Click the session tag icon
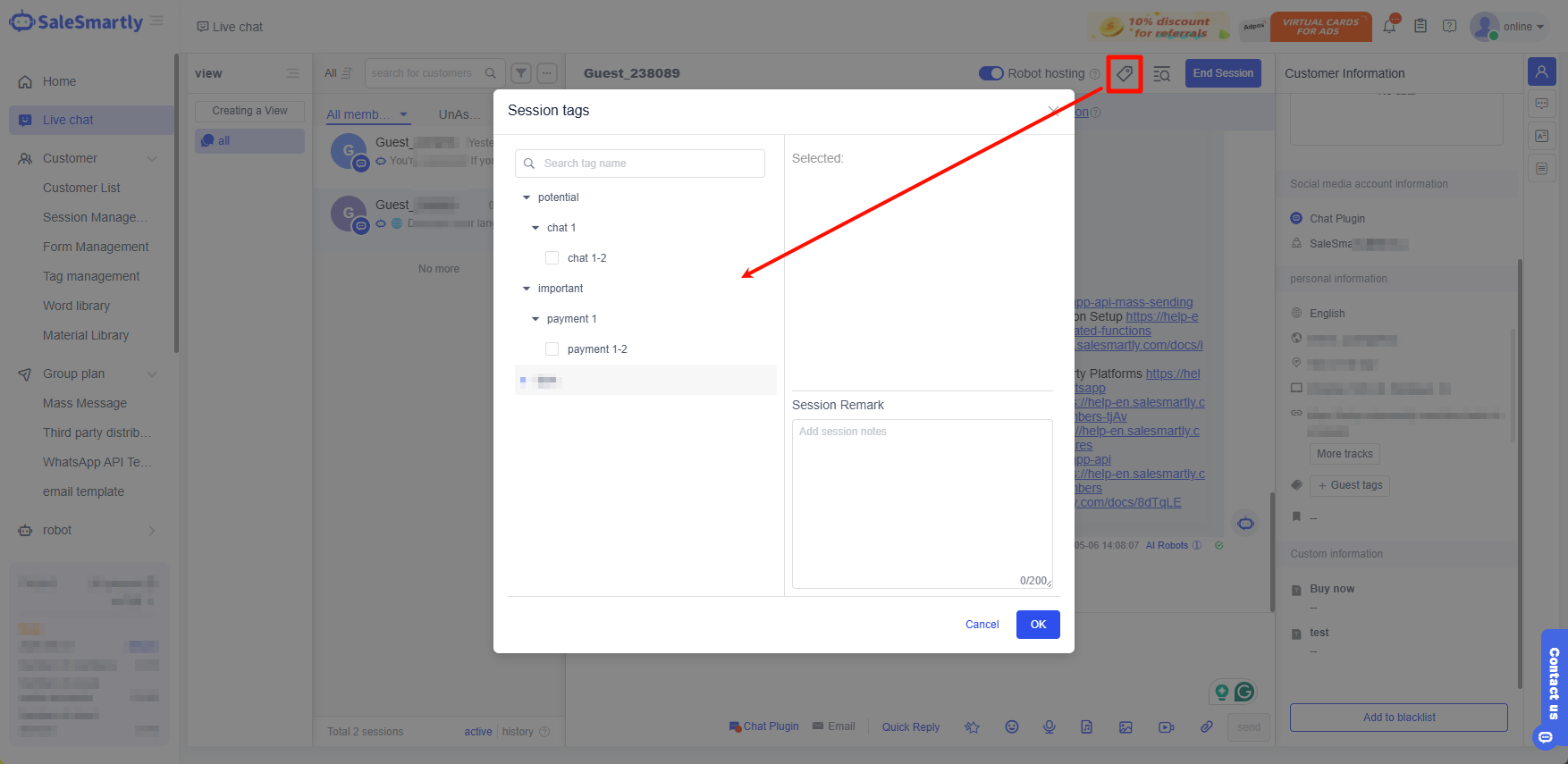The height and width of the screenshot is (764, 1568). pyautogui.click(x=1124, y=73)
